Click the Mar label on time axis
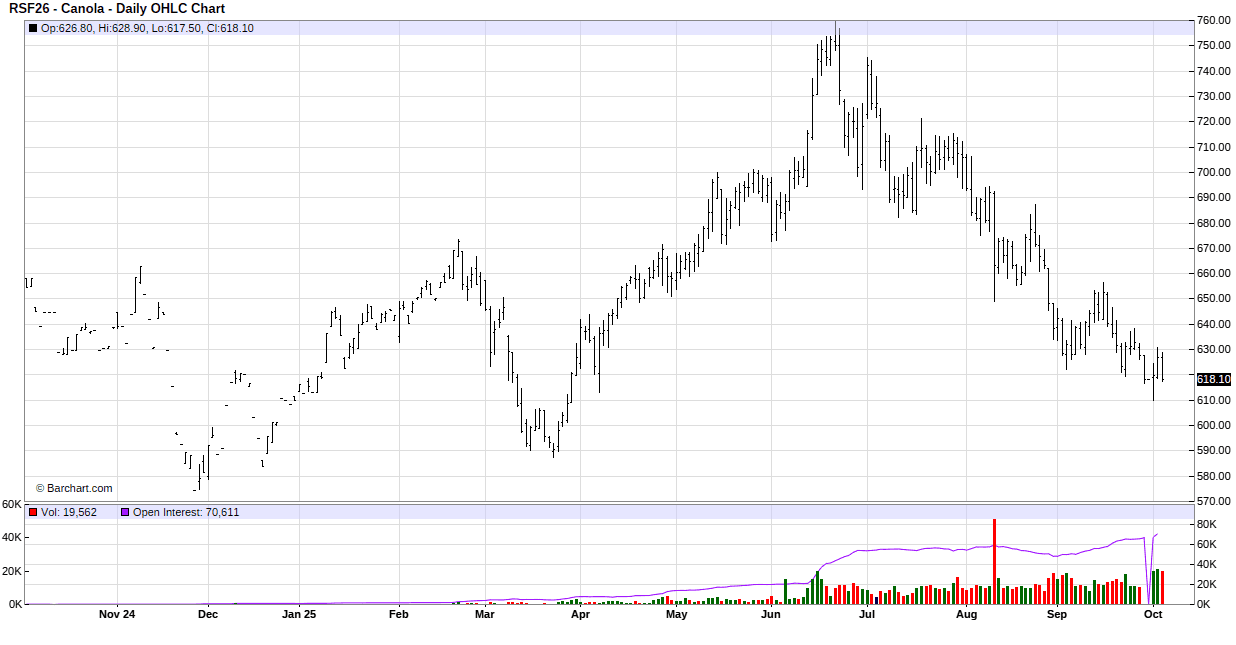Screen dimensions: 1236x645 coord(485,614)
